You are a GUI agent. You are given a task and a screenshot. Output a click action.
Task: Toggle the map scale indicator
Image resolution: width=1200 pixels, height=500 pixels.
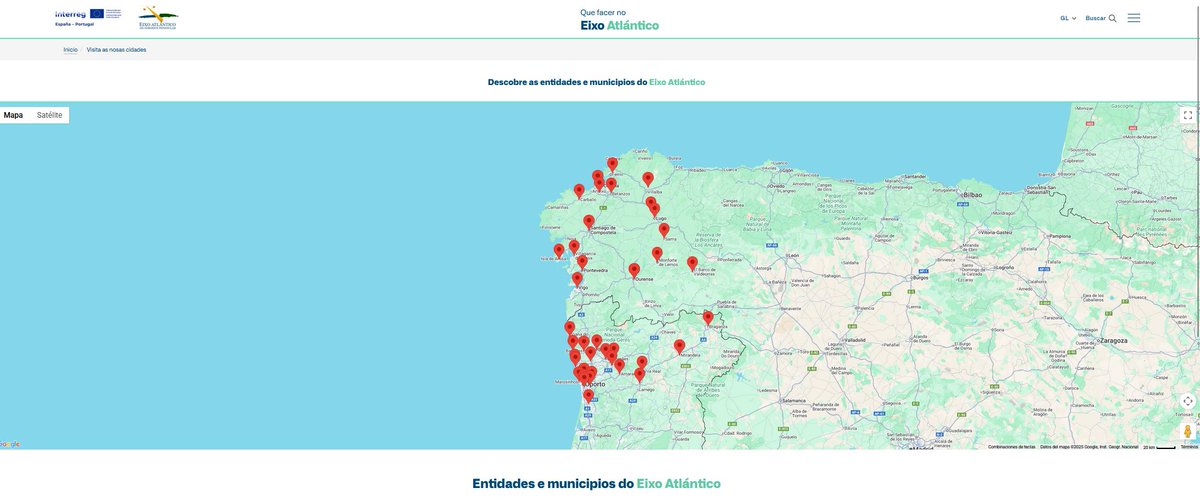[1160, 447]
